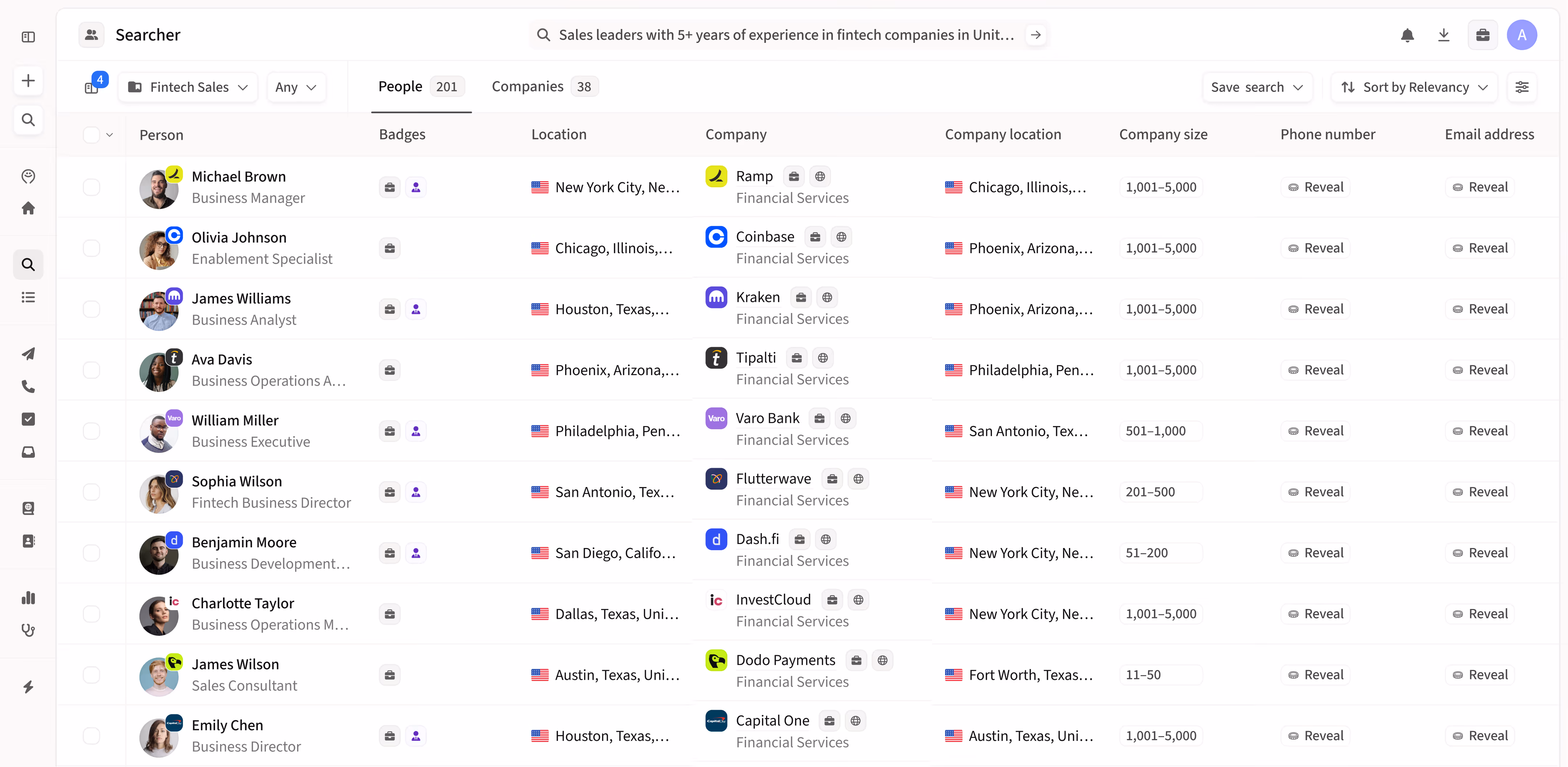
Task: Open the Any dropdown
Action: [296, 87]
